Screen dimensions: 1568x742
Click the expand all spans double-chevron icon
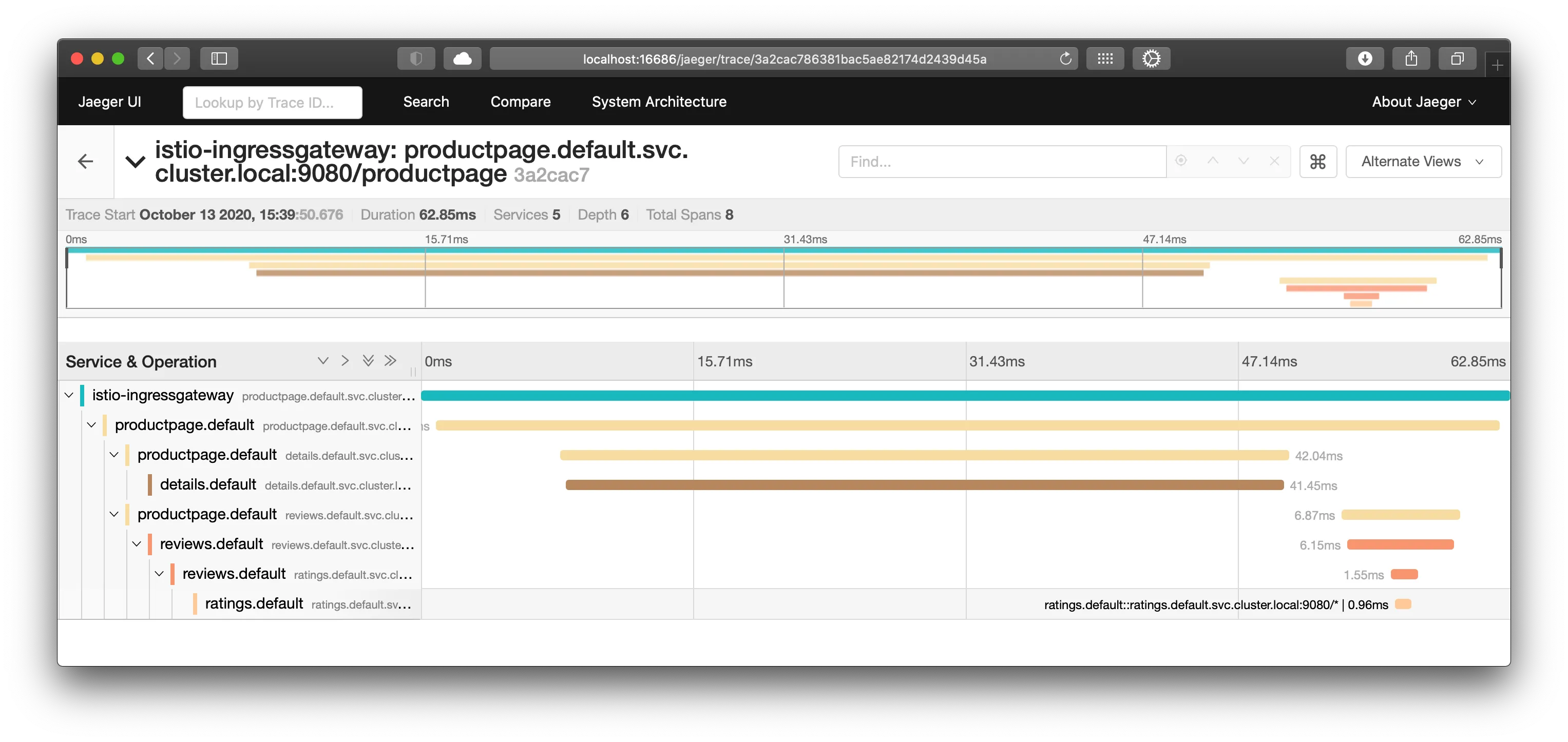(x=368, y=361)
